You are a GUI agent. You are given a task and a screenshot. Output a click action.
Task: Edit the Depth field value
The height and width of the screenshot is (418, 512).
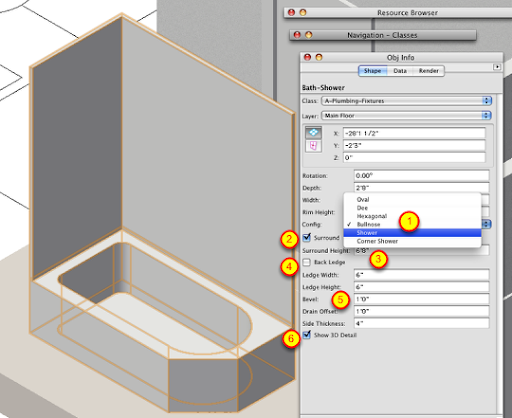click(x=421, y=188)
